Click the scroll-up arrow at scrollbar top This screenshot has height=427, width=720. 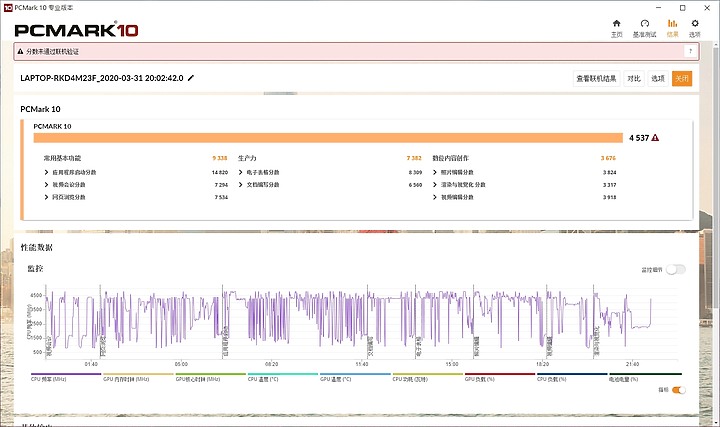click(715, 45)
